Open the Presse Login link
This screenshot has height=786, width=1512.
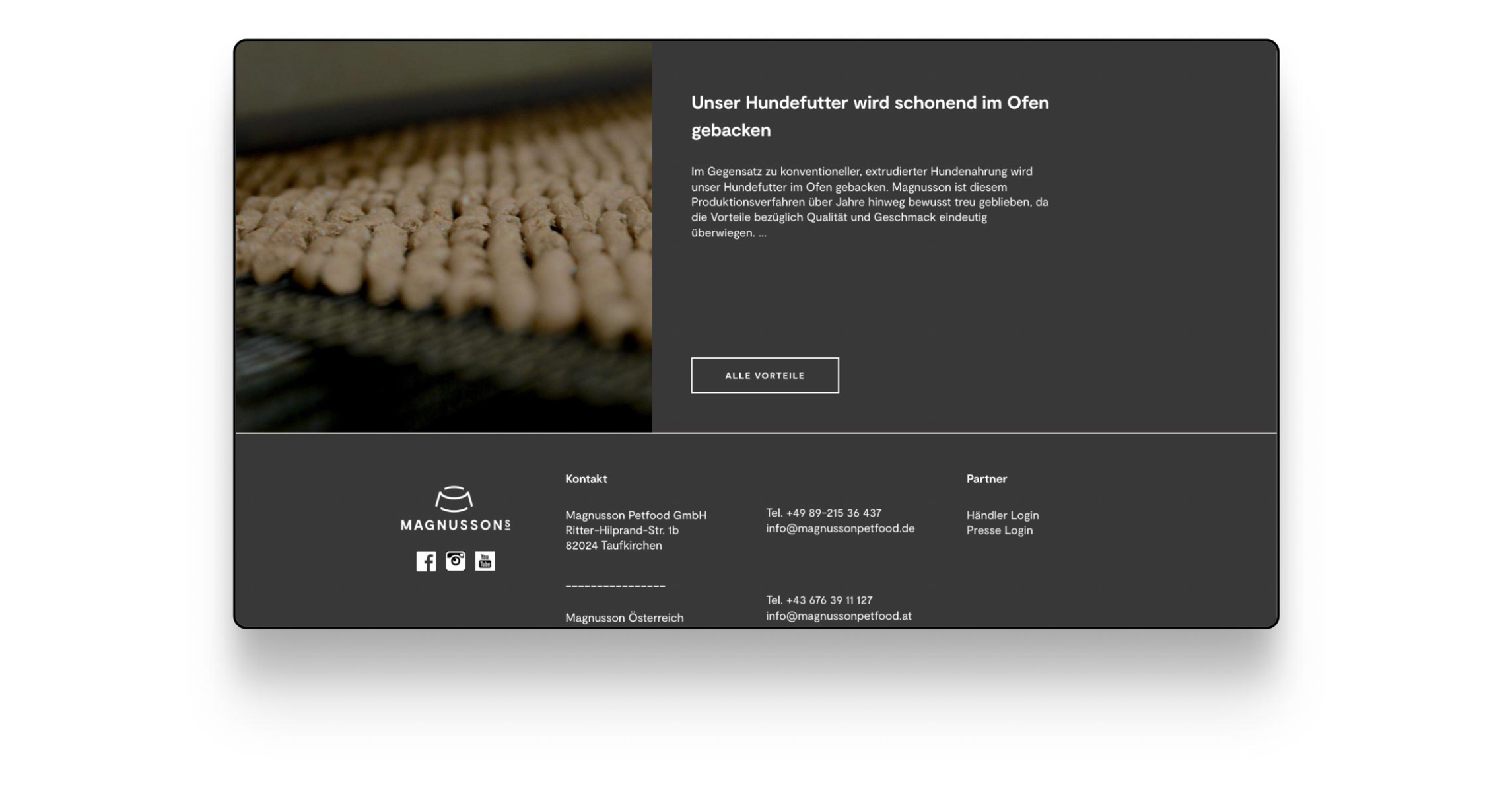(999, 530)
